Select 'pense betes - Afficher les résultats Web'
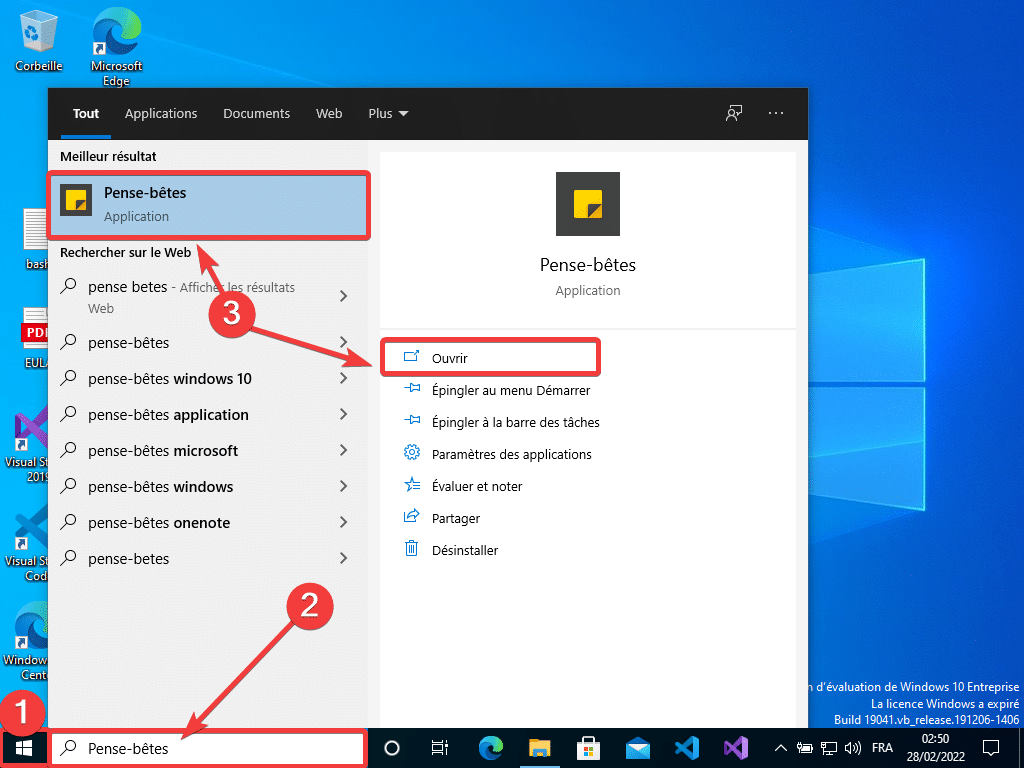 191,297
